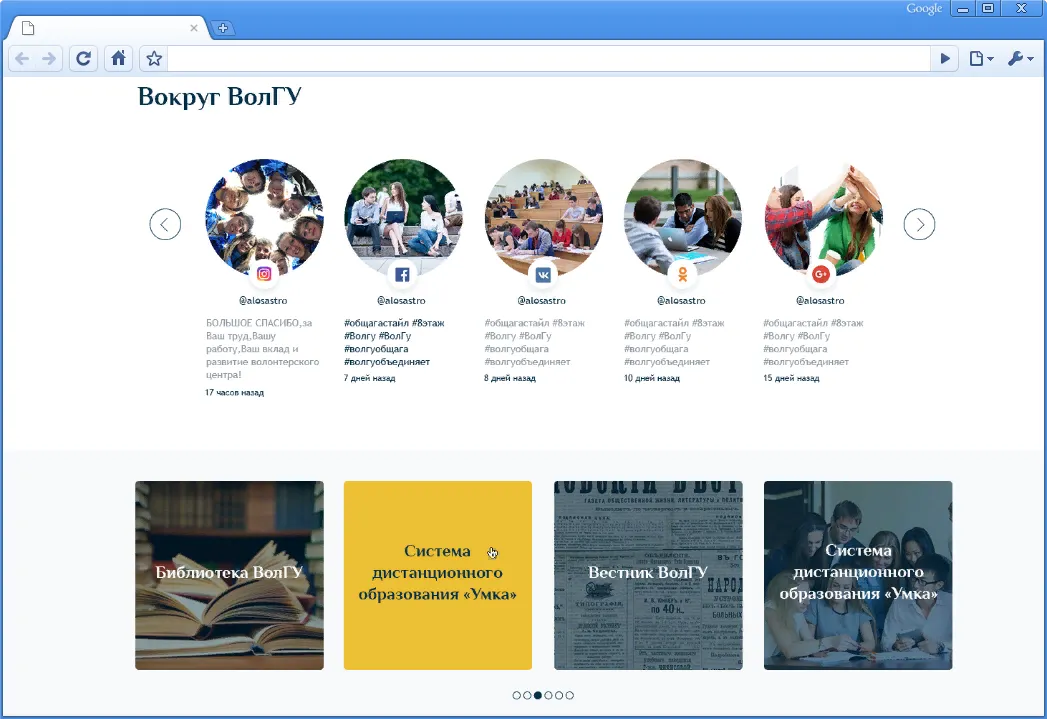
Task: Open a new tab with the plus button
Action: click(223, 28)
